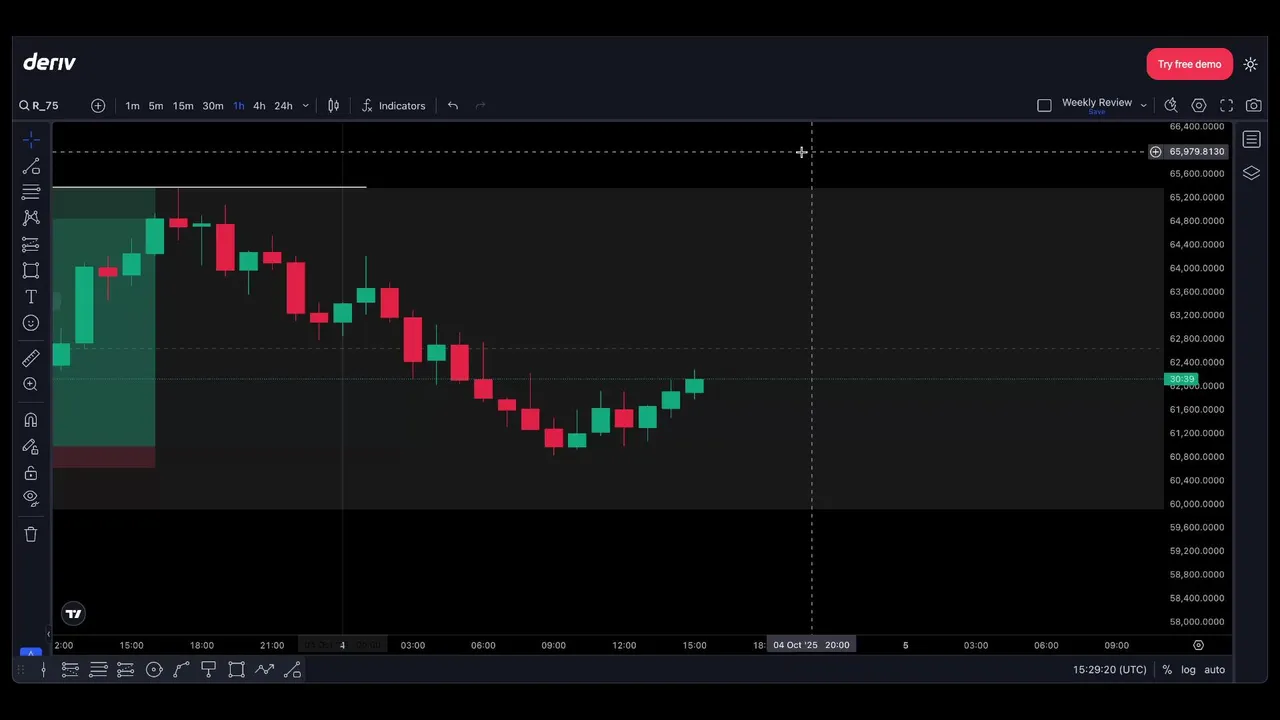The image size is (1280, 720).
Task: Open the watchlist panel icon
Action: click(x=1251, y=140)
